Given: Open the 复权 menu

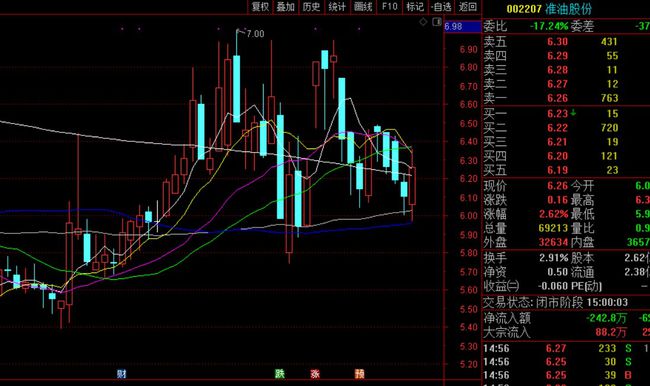Looking at the screenshot, I should [x=260, y=7].
